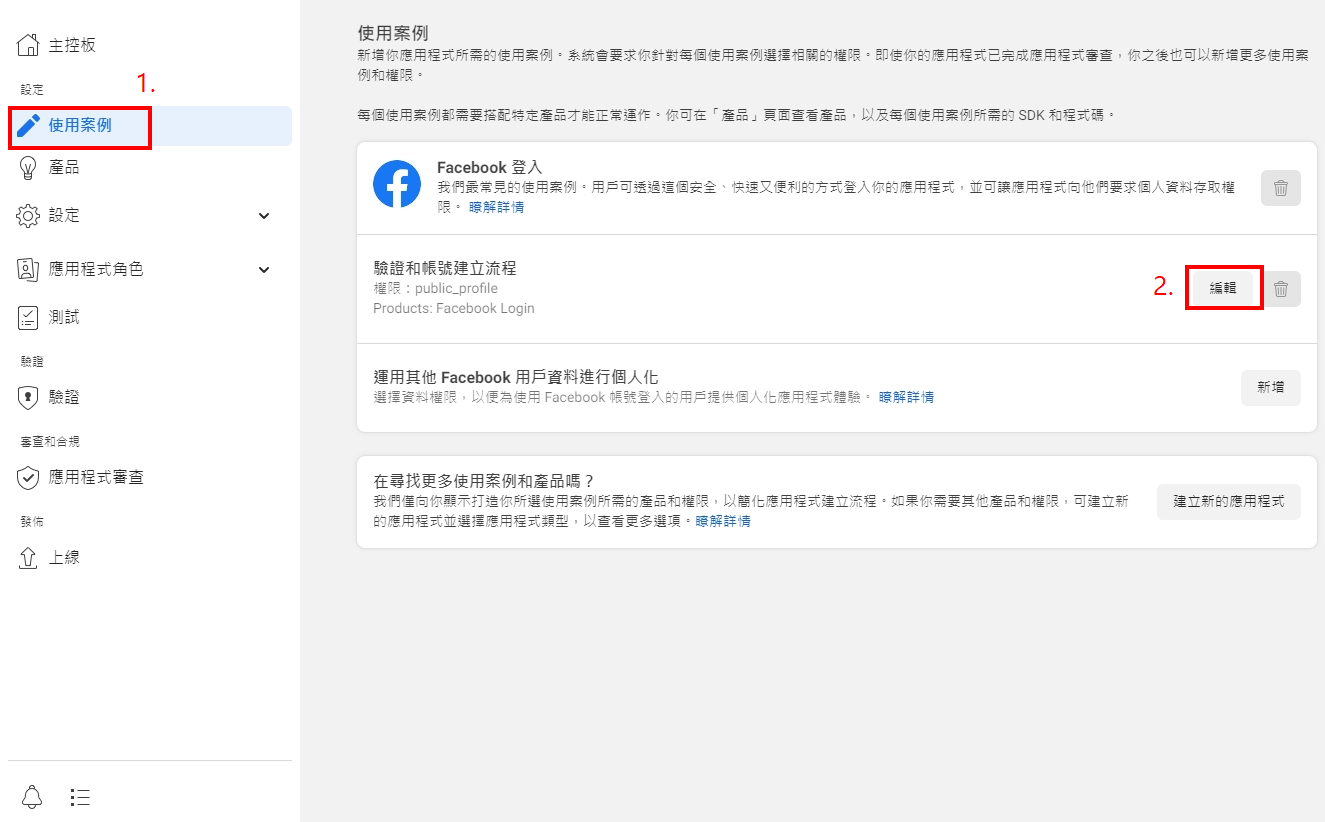The width and height of the screenshot is (1325, 822).
Task: Click the pencil icon for 使用案例
Action: click(x=29, y=126)
